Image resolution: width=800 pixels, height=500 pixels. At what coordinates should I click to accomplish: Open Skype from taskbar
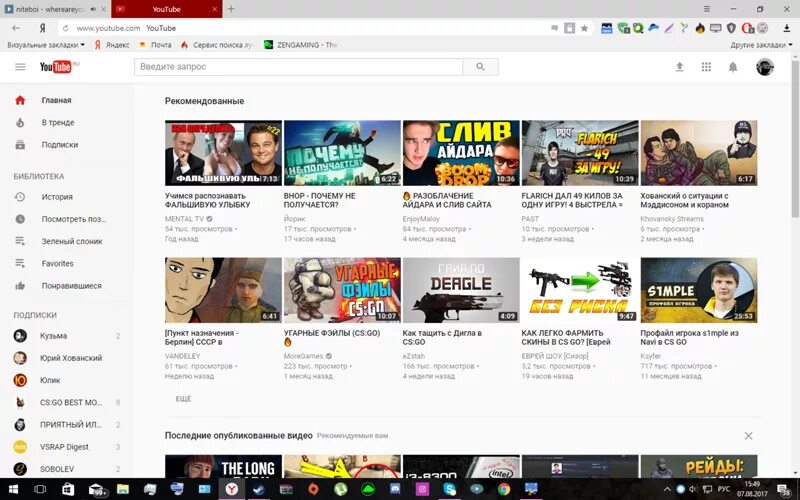(x=449, y=489)
